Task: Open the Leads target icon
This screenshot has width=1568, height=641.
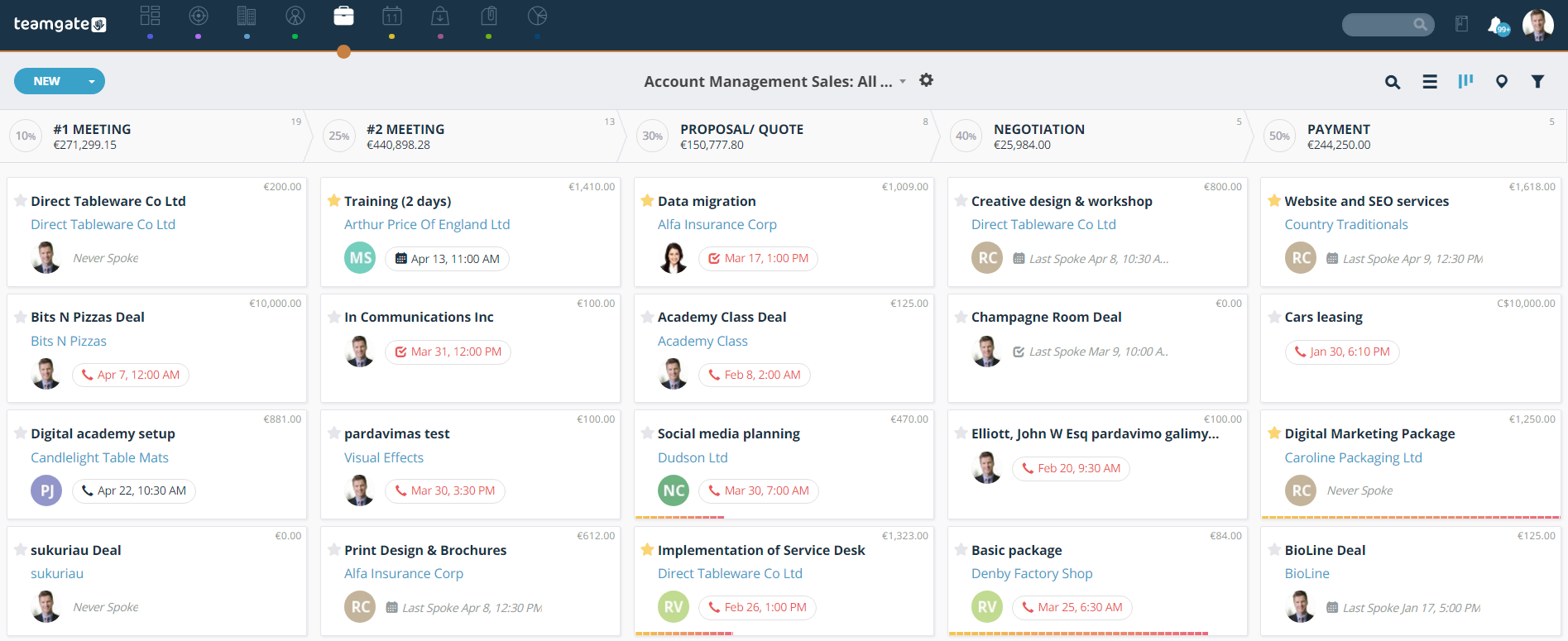Action: point(199,16)
